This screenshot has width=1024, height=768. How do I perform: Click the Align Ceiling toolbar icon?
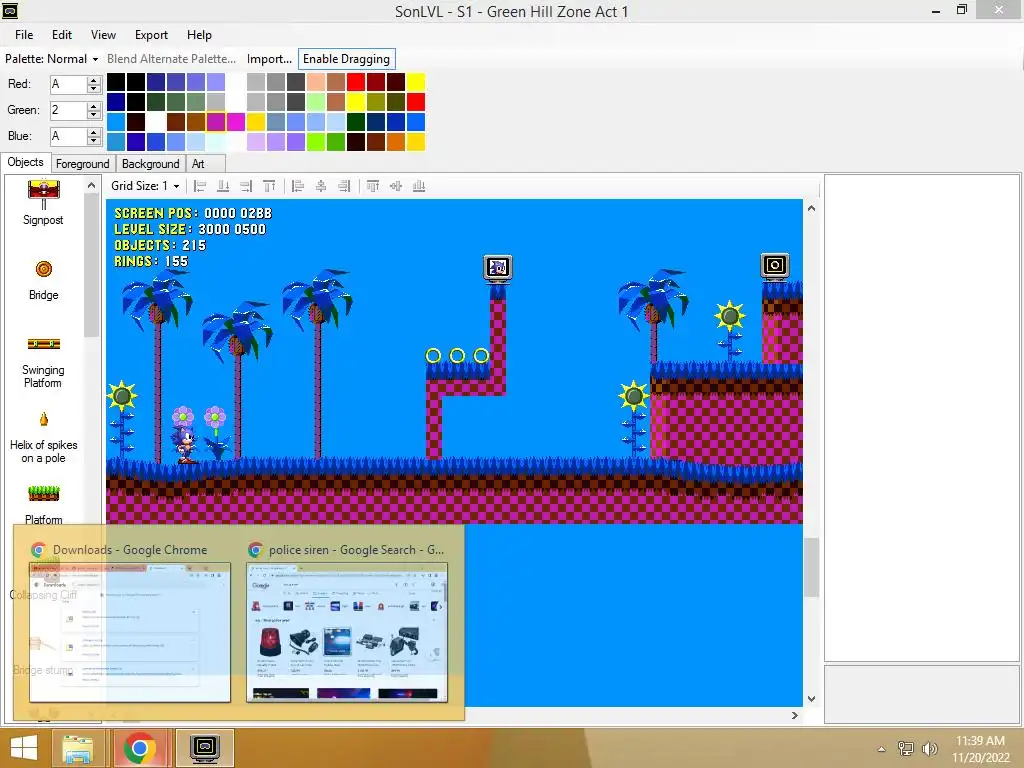point(269,186)
